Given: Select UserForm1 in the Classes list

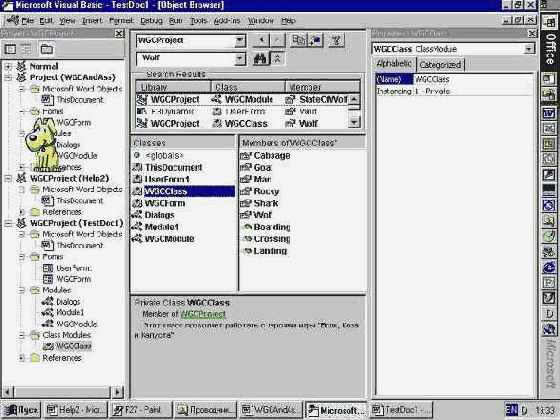Looking at the screenshot, I should (167, 179).
